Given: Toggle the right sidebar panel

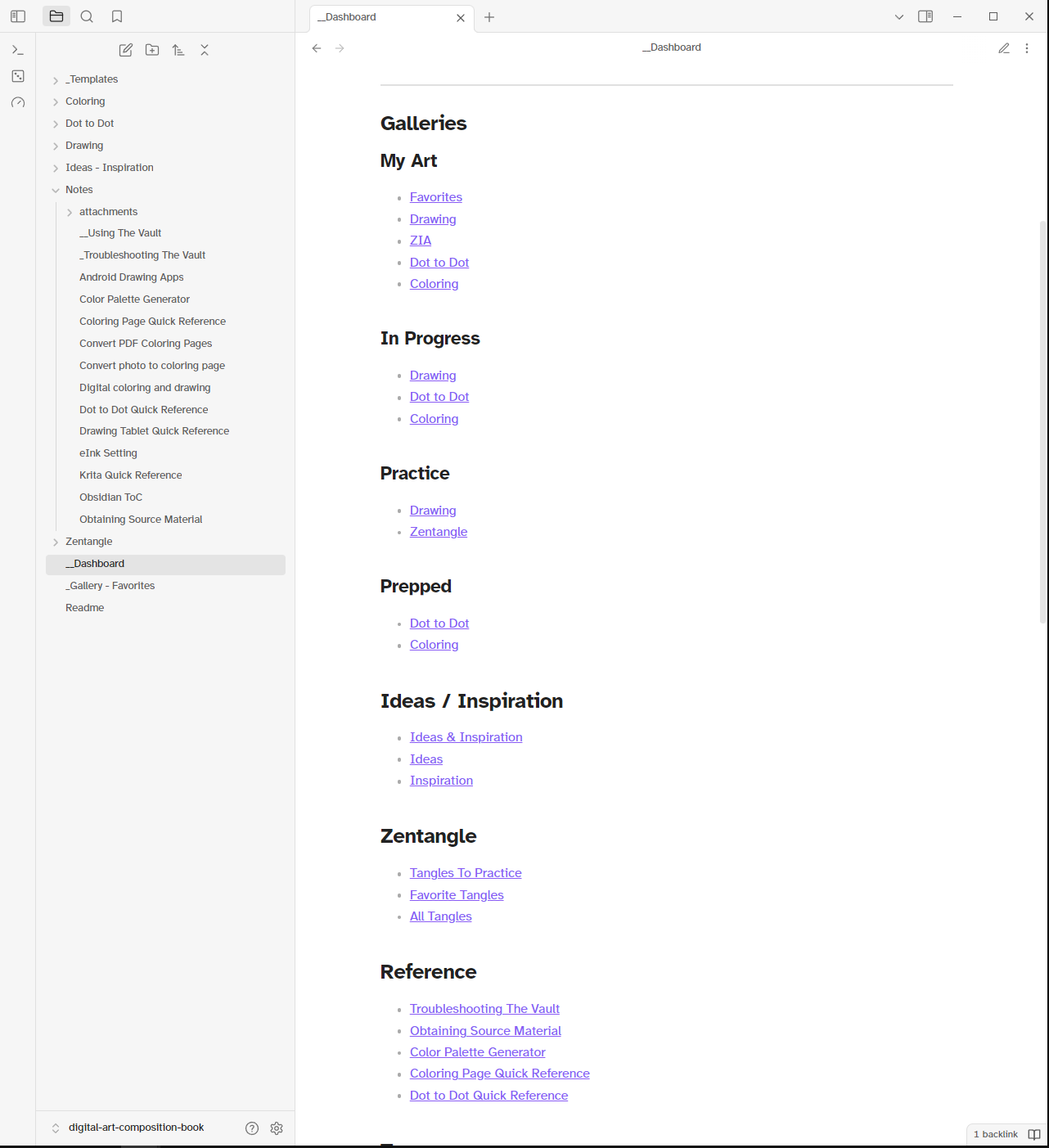Looking at the screenshot, I should 925,16.
